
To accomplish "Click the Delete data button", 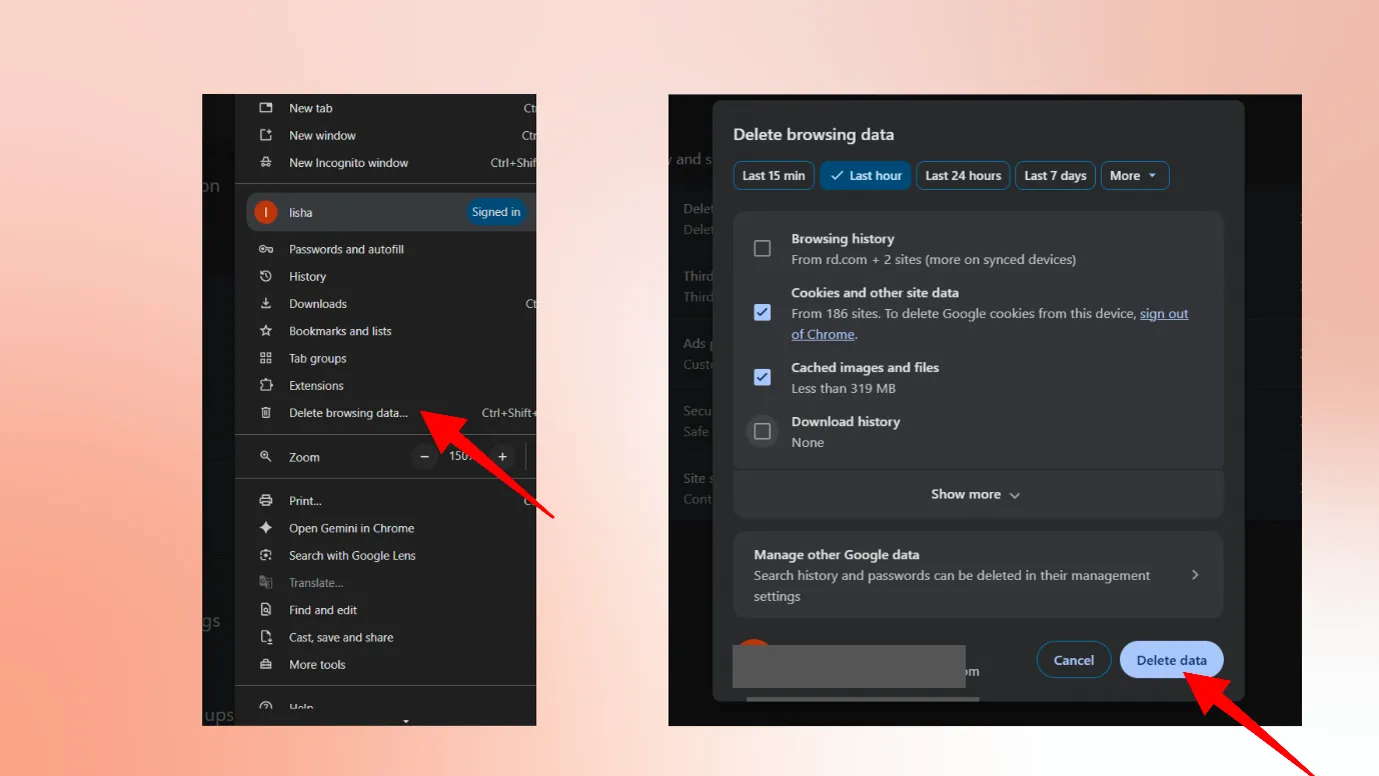I will pyautogui.click(x=1172, y=660).
